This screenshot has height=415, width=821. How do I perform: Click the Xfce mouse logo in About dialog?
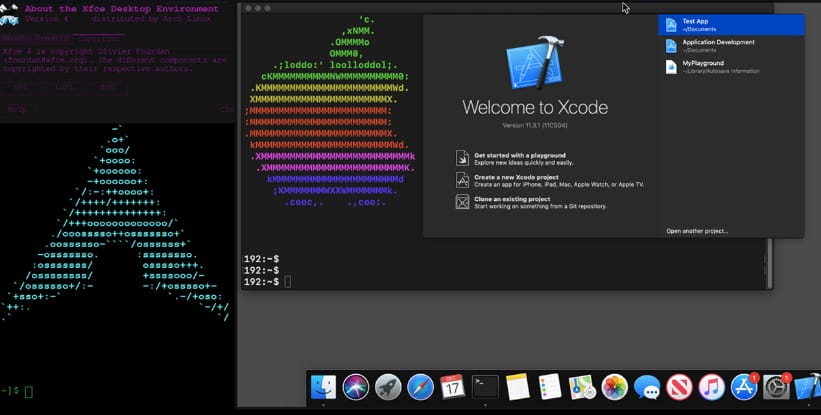pyautogui.click(x=9, y=14)
